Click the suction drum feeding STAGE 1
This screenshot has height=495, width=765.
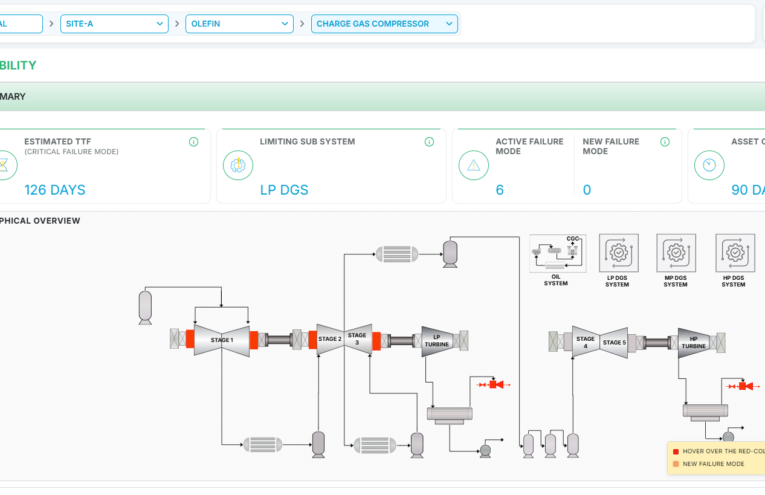(x=145, y=308)
